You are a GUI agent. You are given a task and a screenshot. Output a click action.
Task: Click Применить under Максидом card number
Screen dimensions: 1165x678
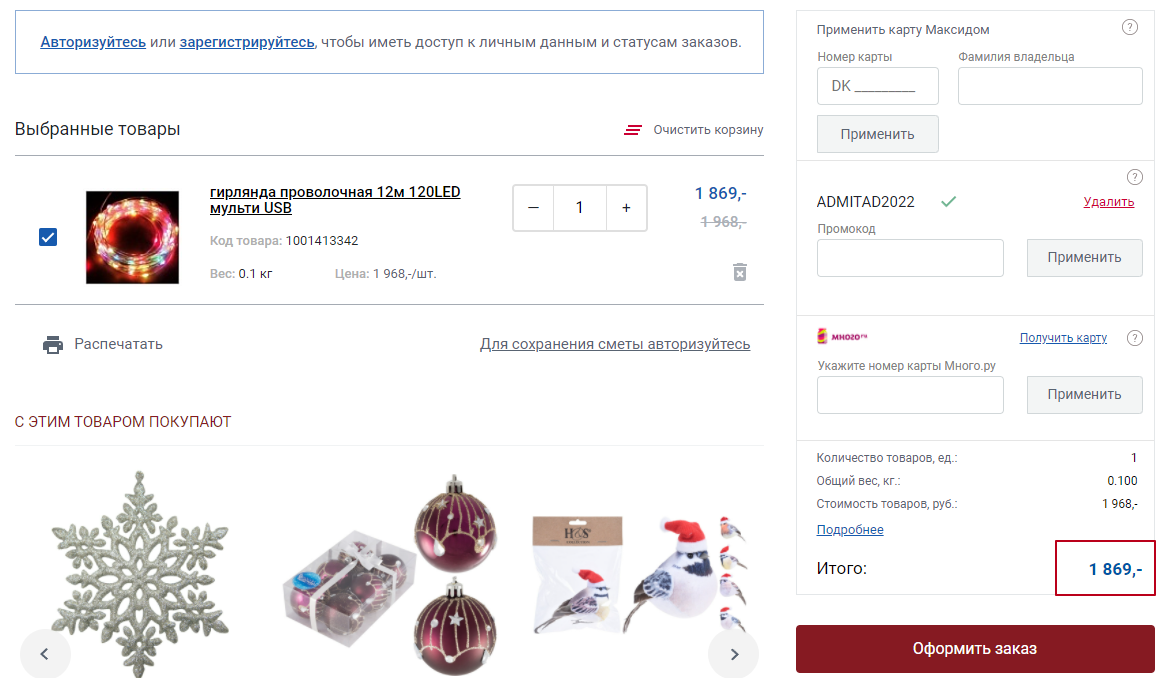pos(877,134)
